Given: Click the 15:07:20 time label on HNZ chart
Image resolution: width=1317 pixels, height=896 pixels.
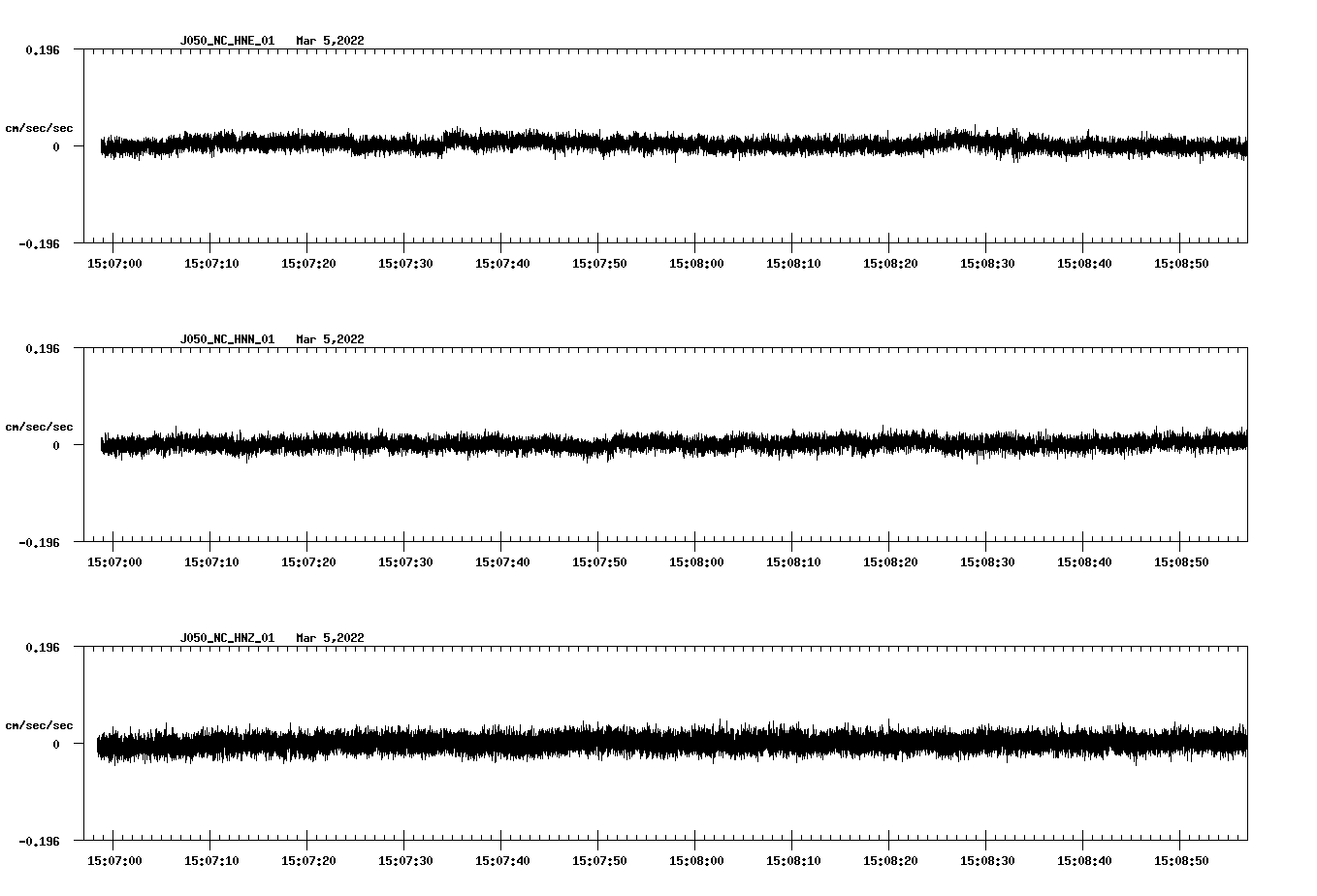Looking at the screenshot, I should (308, 861).
